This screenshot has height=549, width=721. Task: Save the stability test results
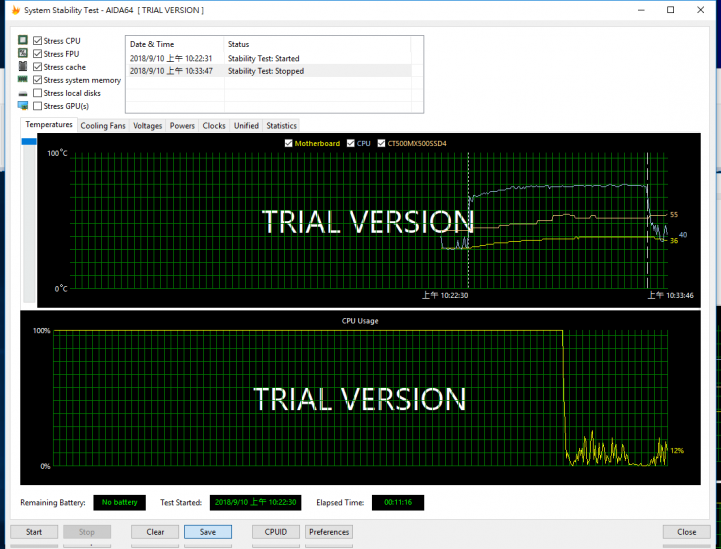click(208, 532)
